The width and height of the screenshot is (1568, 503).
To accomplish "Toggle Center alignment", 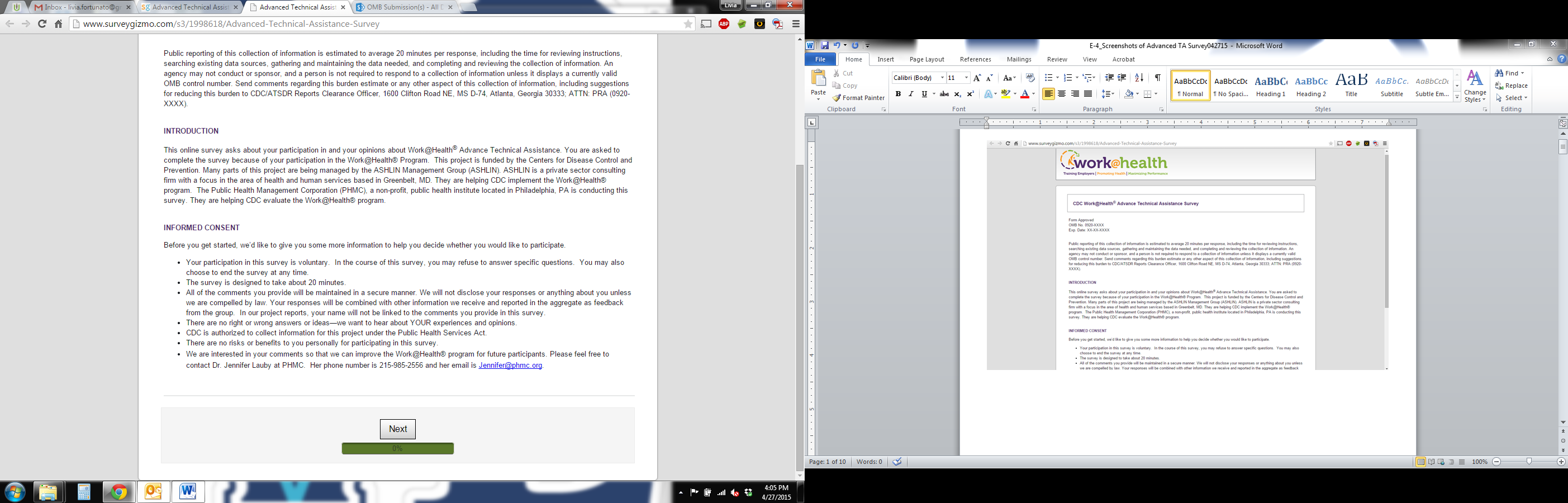I will coord(1062,94).
